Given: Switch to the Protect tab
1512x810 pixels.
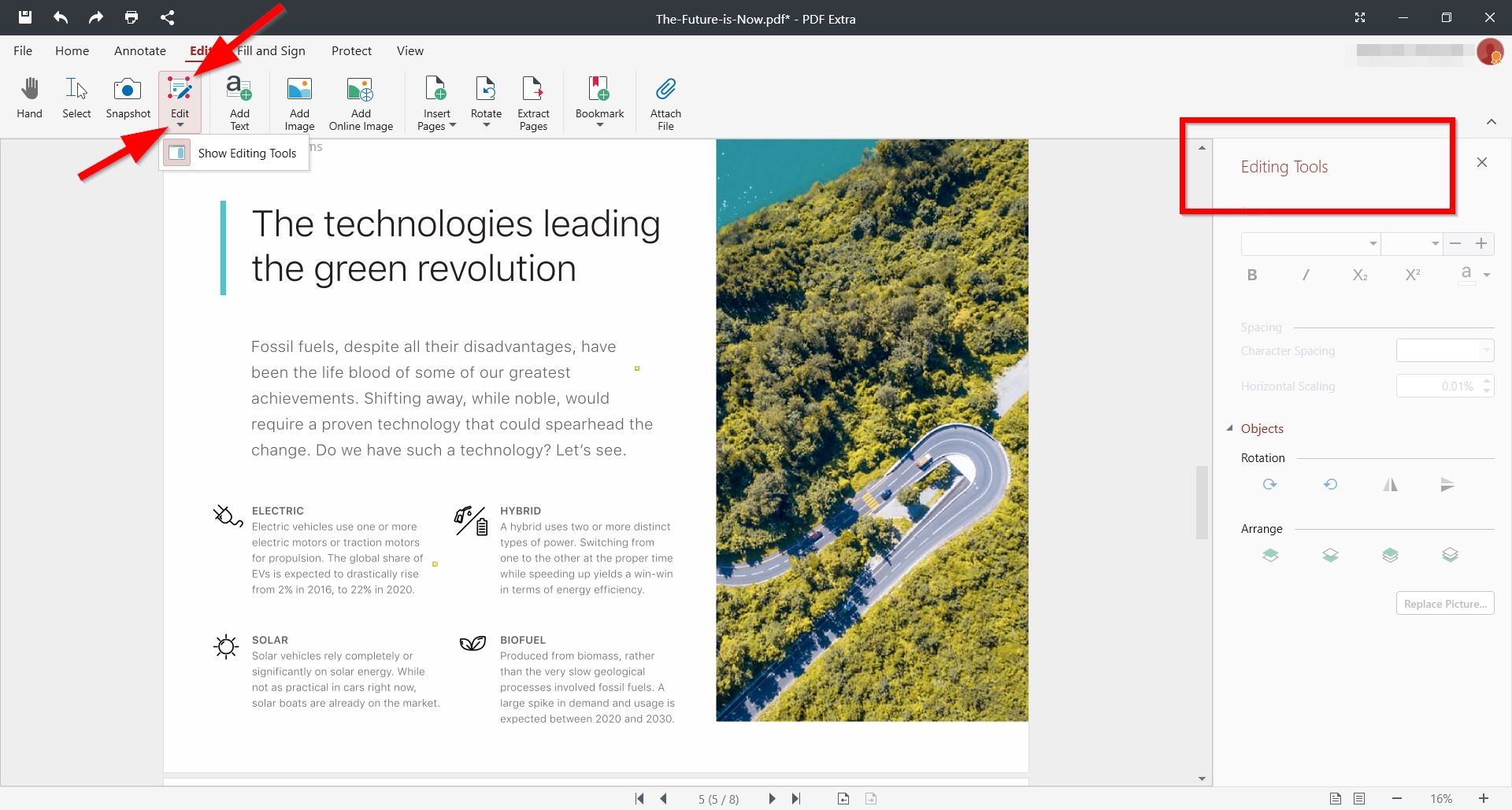Looking at the screenshot, I should coord(351,50).
